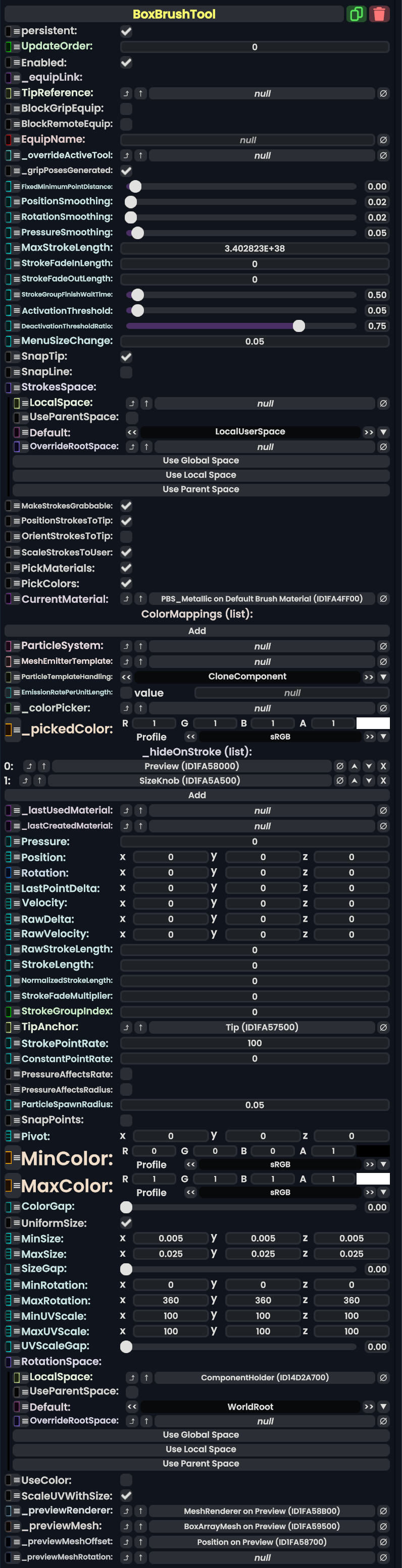Disable the UniformSize checkbox

click(126, 1223)
